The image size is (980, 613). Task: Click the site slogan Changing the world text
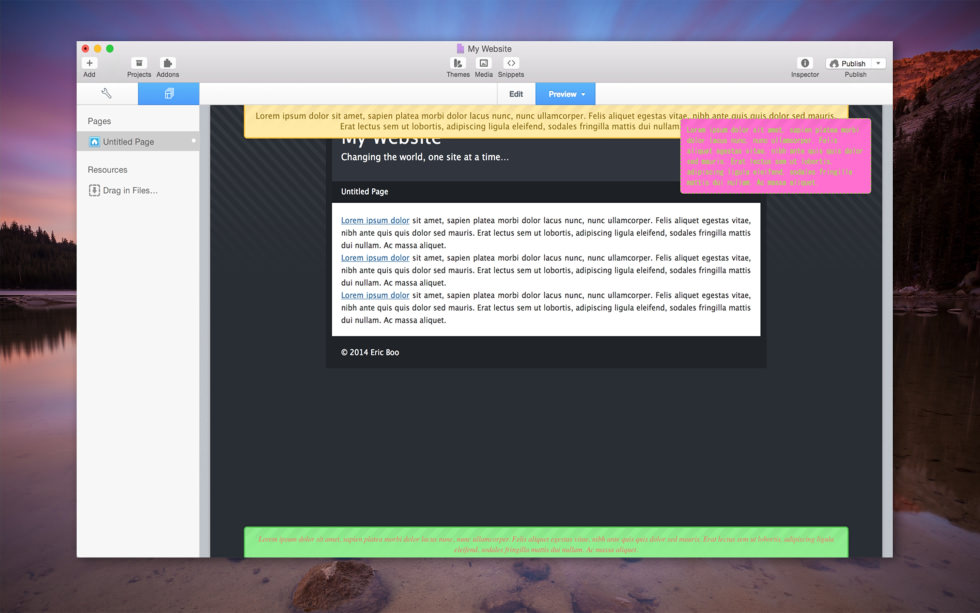click(x=424, y=157)
